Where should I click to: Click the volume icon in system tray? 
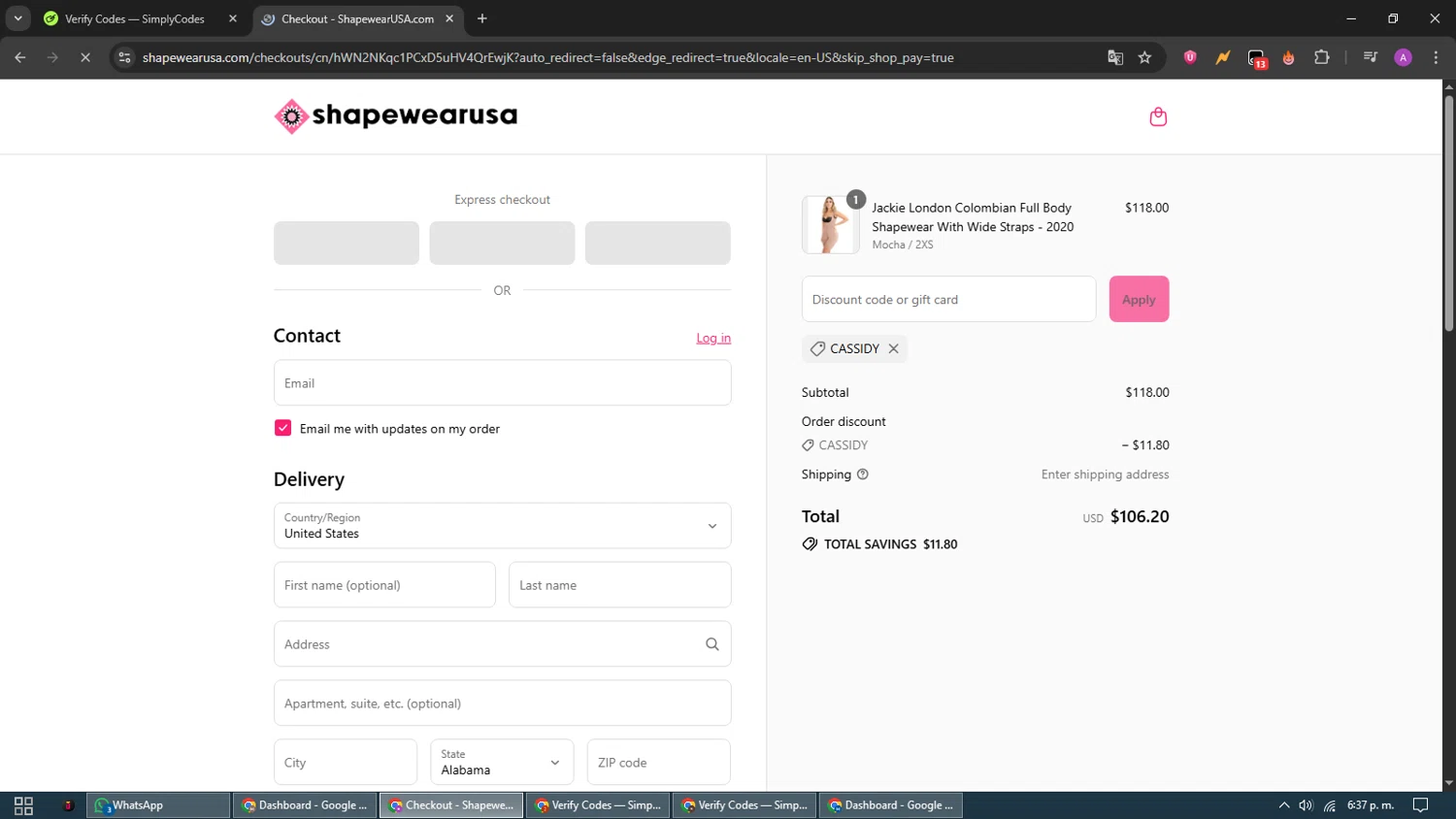pyautogui.click(x=1307, y=805)
